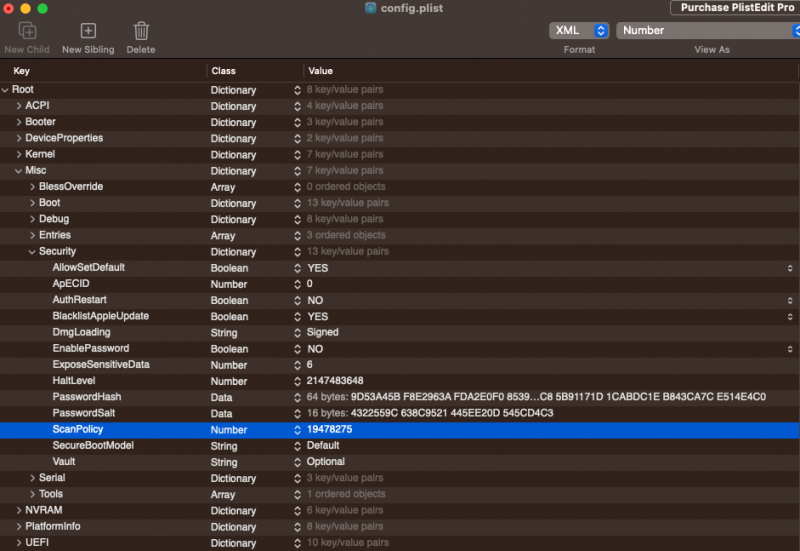Click the config.plist document icon in title
Viewport: 800px width, 551px height.
tap(371, 8)
